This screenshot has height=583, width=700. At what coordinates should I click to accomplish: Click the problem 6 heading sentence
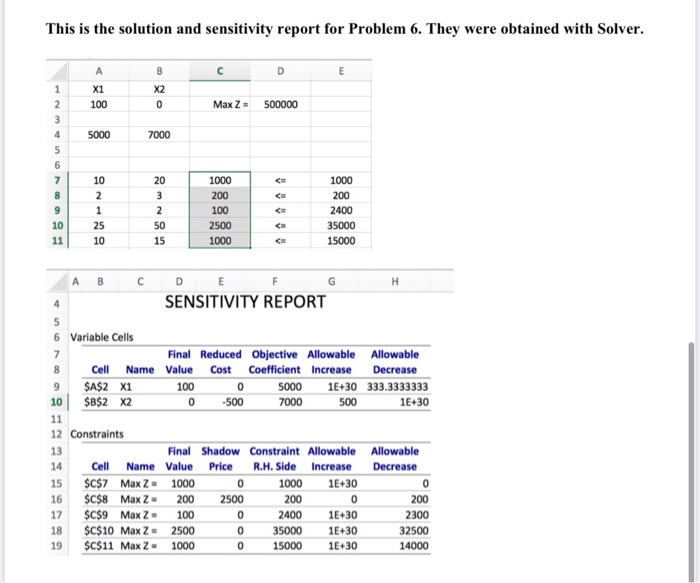point(345,29)
